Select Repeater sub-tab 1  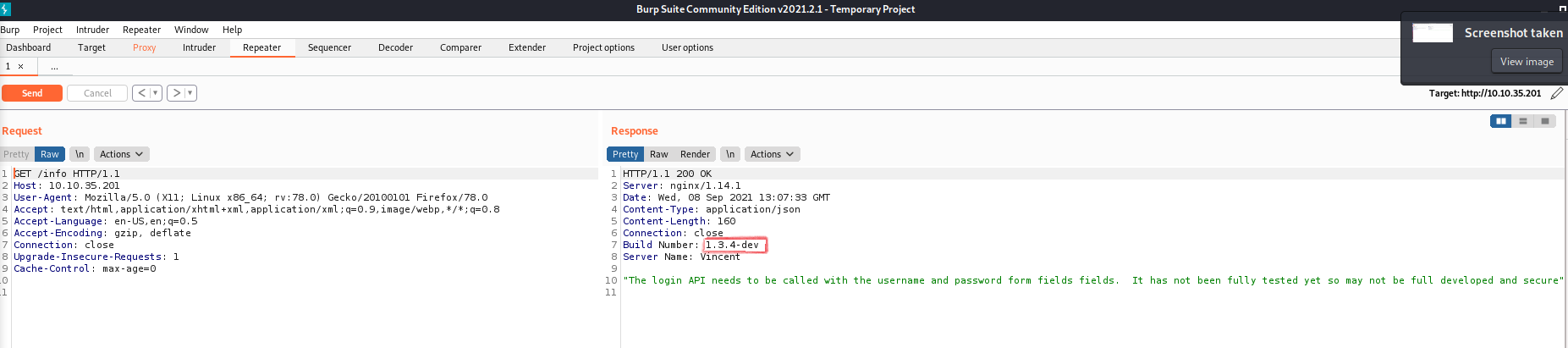click(x=8, y=66)
